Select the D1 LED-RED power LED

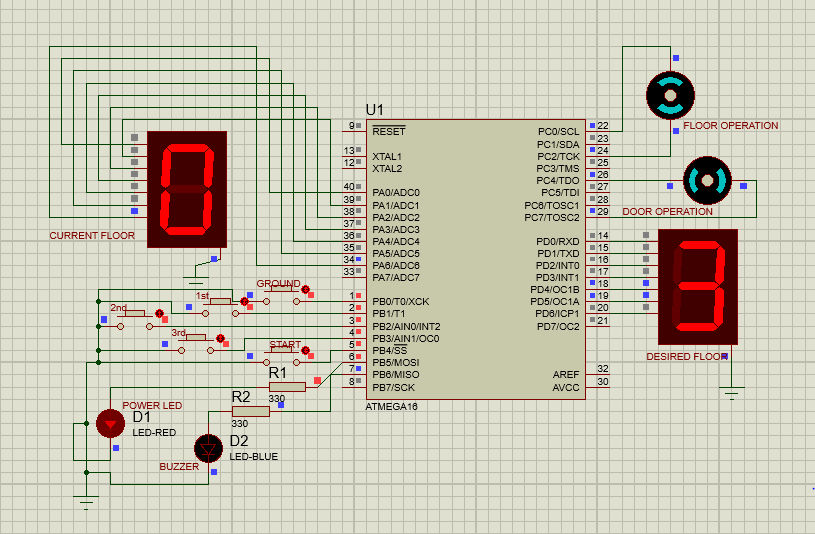(110, 423)
